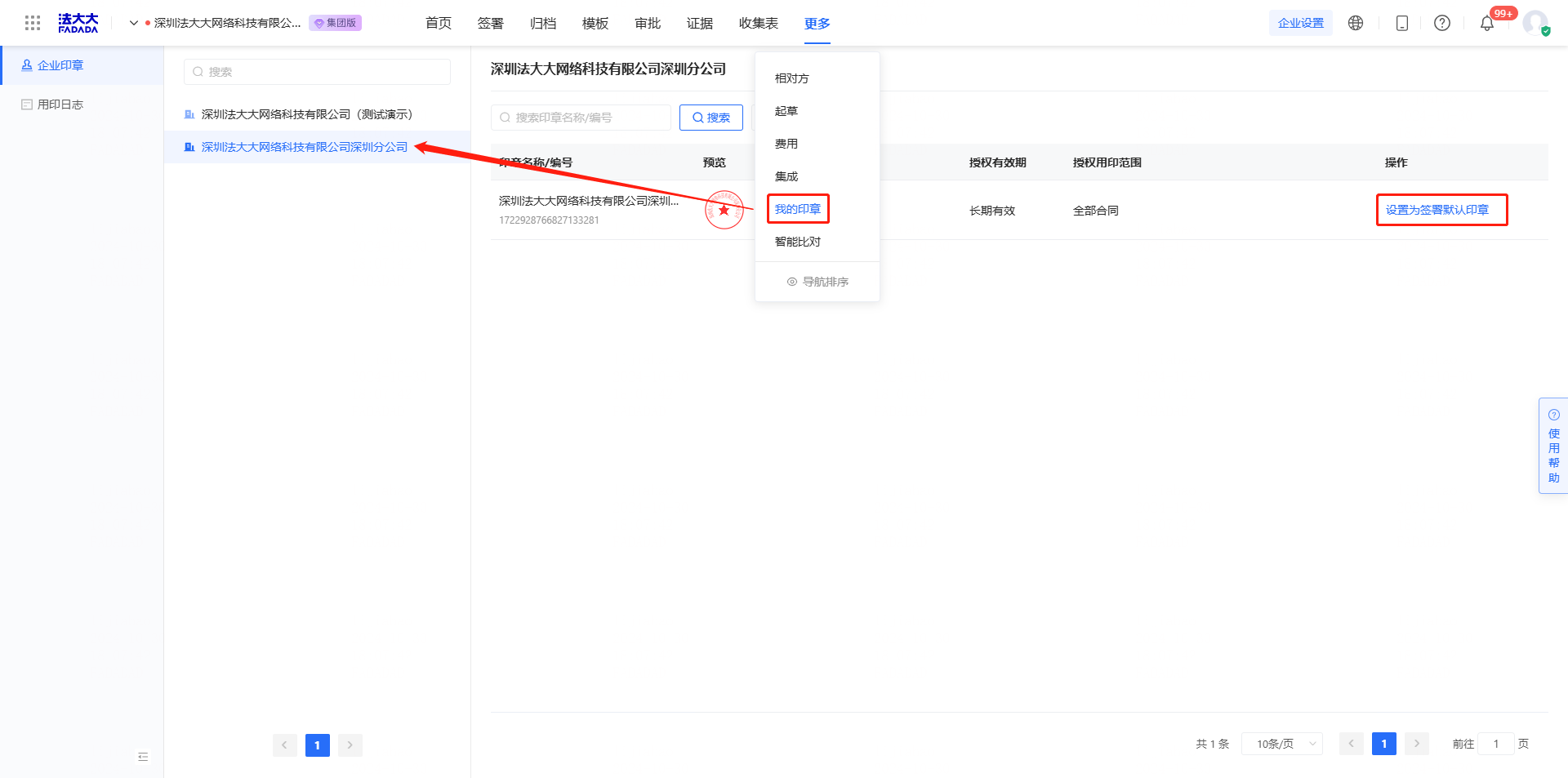
Task: Focus the organization search box
Action: [x=317, y=72]
